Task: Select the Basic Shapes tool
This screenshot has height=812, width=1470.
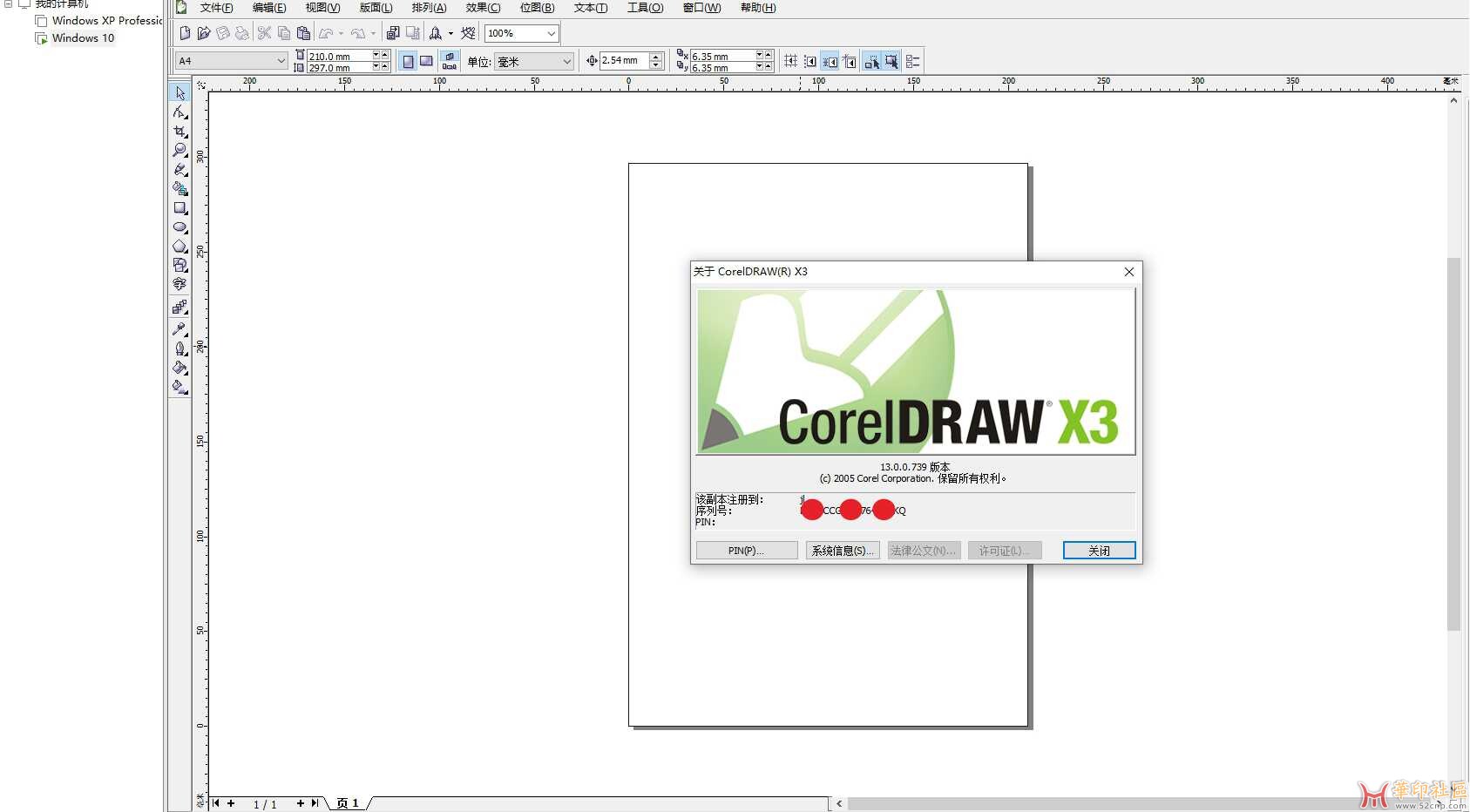Action: tap(180, 265)
